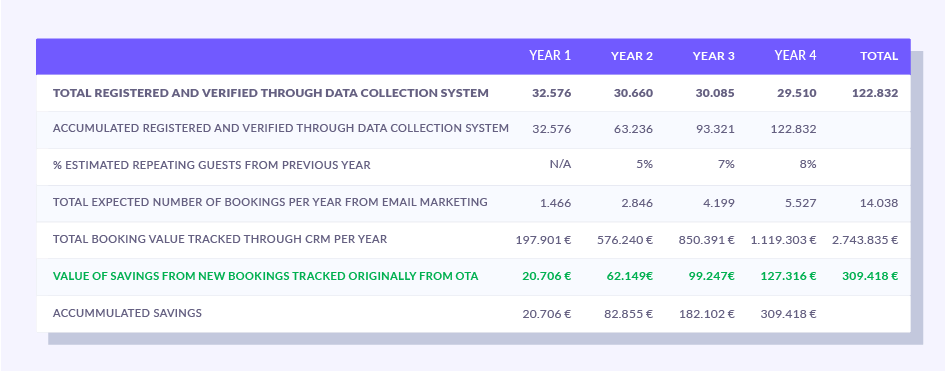Click the green Value of Savings row label

[266, 276]
